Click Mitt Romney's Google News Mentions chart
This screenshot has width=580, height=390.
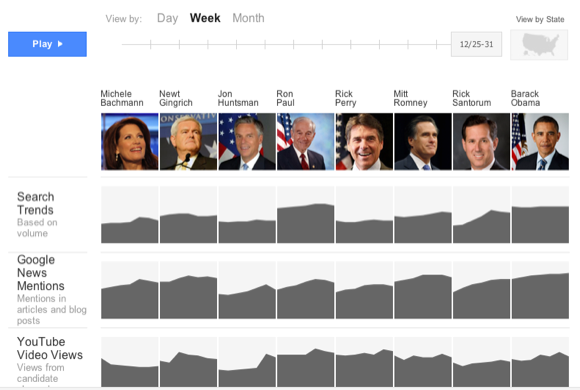(423, 290)
